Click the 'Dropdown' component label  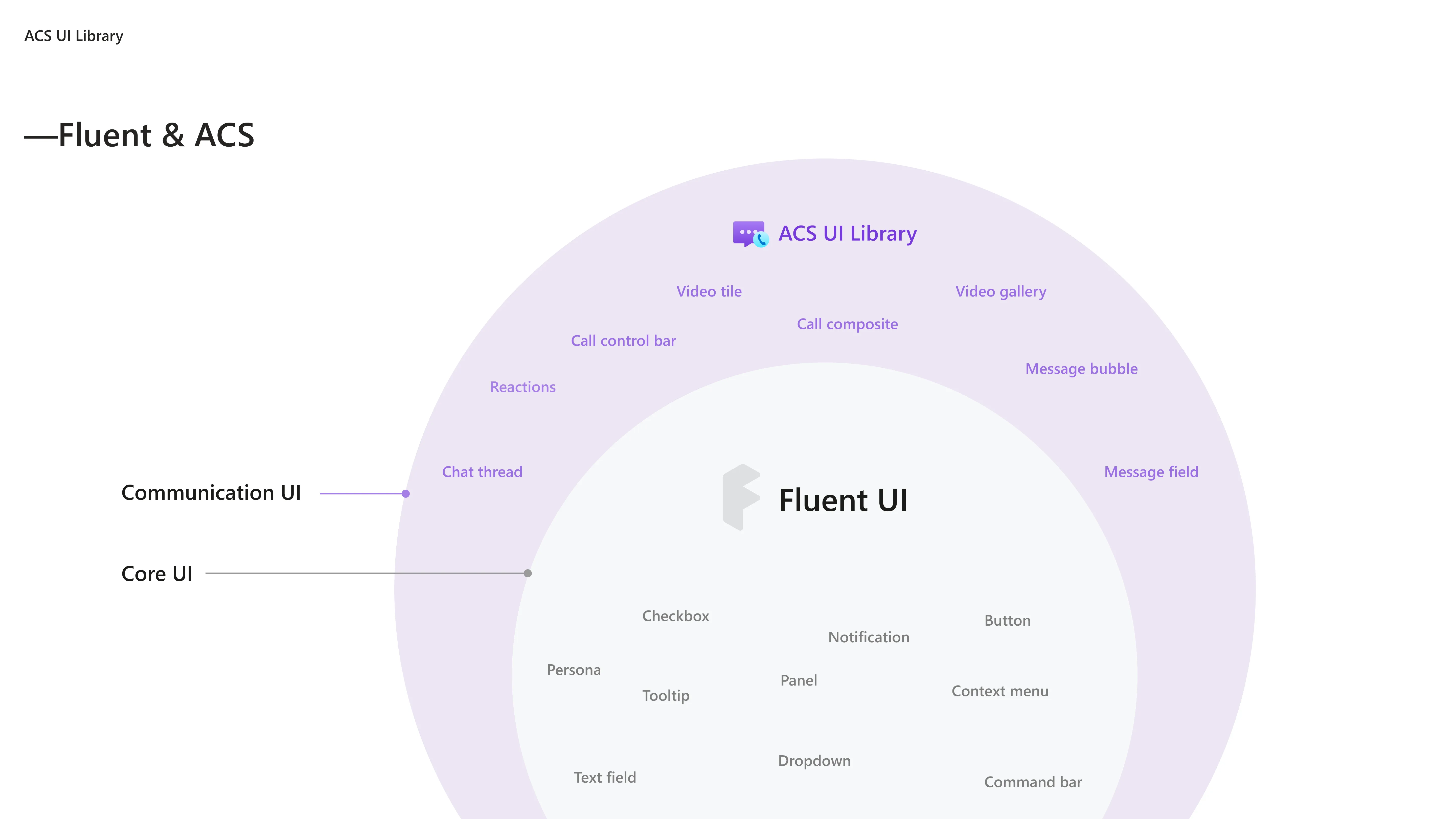(x=814, y=761)
